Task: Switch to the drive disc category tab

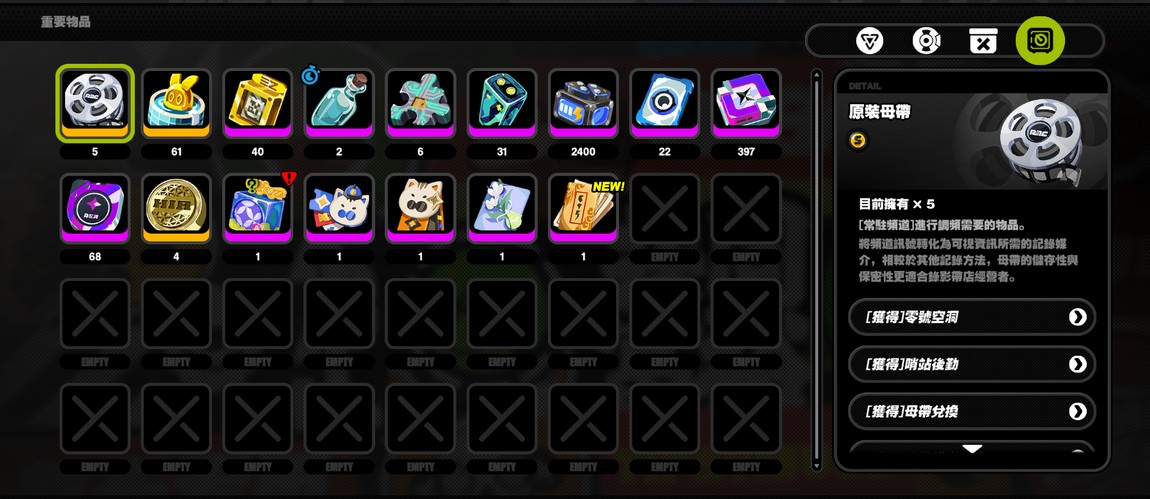Action: [926, 40]
